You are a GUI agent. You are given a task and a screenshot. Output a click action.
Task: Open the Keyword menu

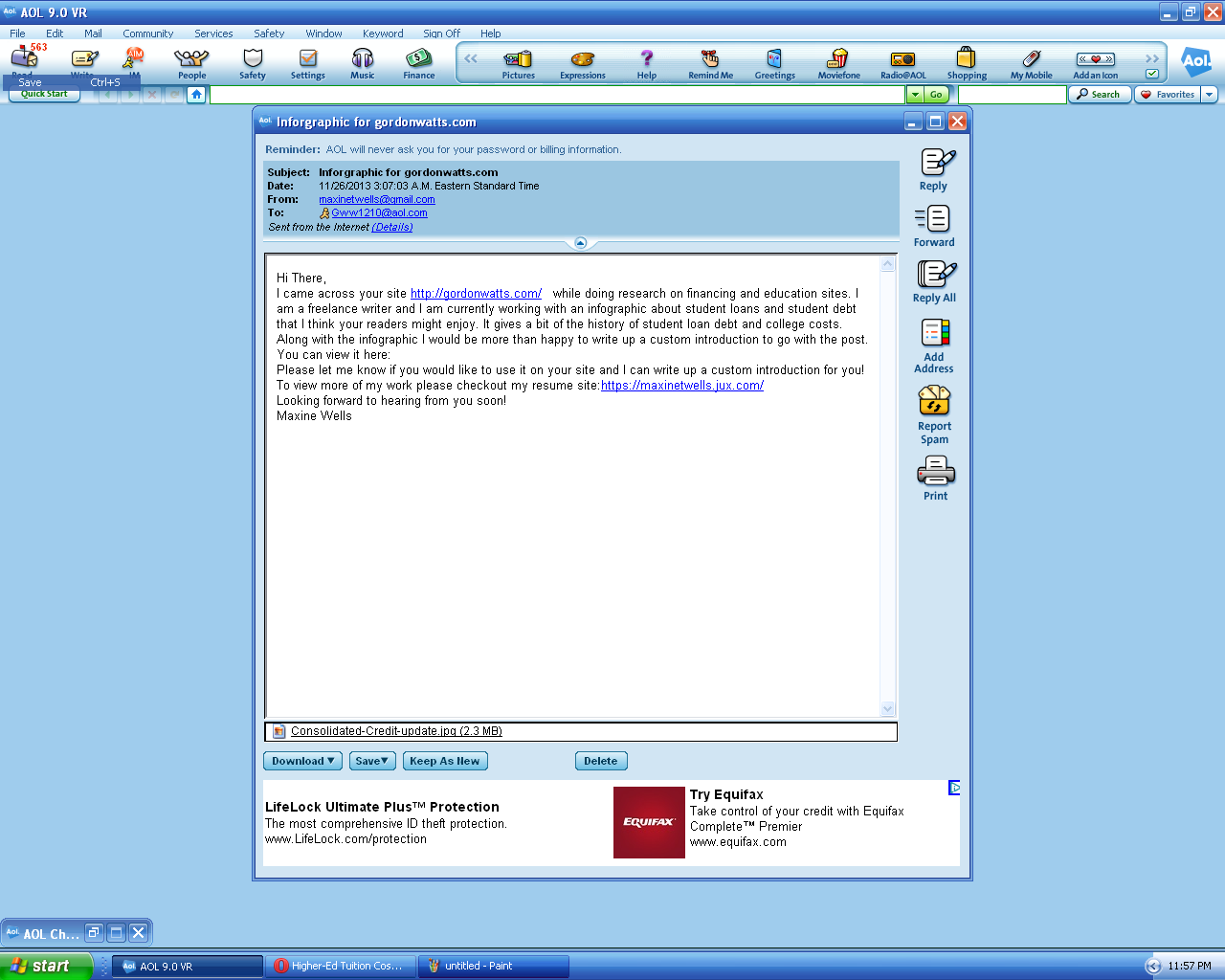(x=383, y=33)
